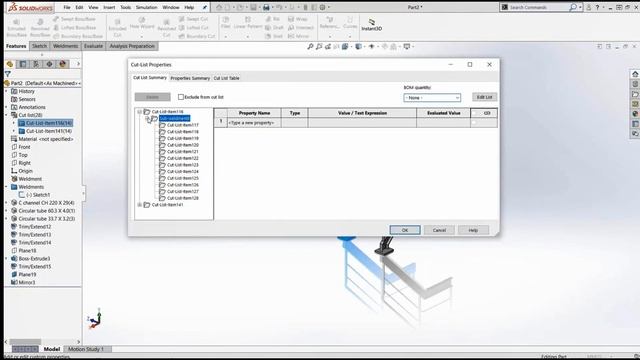Click the Linear Pattern tool
The image size is (640, 360).
click(x=248, y=23)
